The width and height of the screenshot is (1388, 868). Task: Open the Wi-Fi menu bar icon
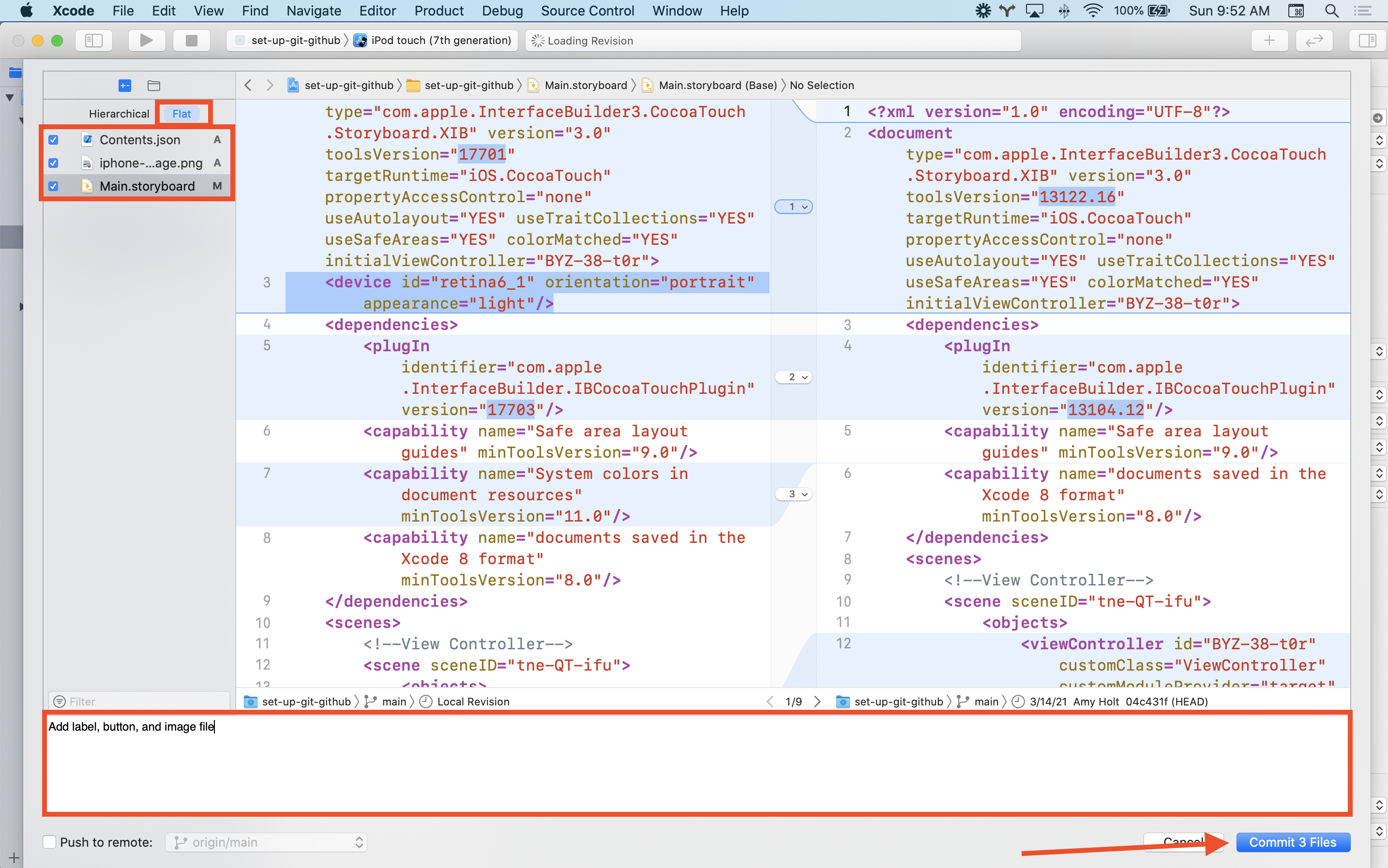(1092, 11)
